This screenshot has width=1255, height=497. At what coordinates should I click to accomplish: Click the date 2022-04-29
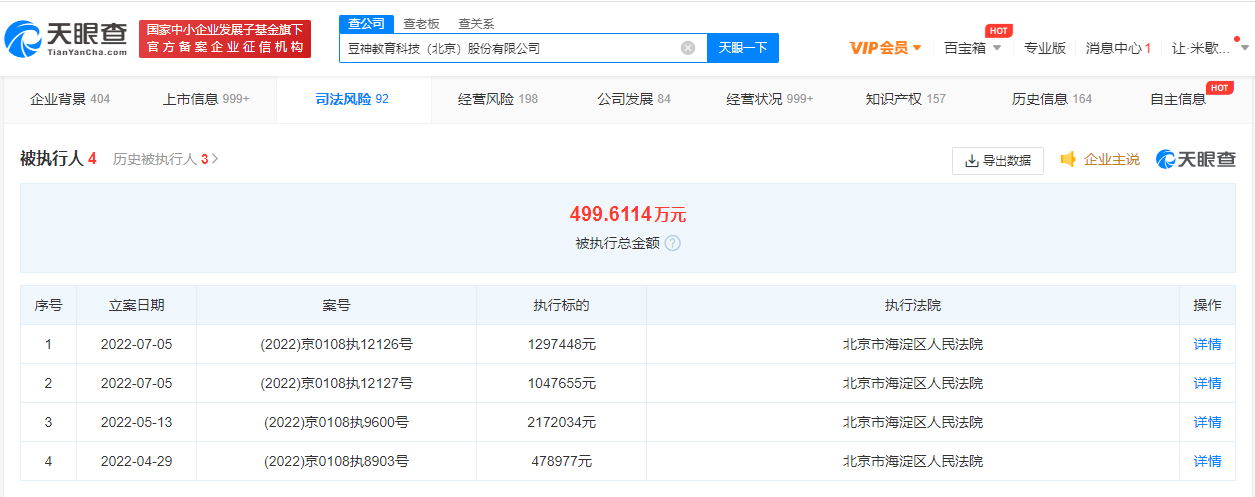click(x=136, y=461)
